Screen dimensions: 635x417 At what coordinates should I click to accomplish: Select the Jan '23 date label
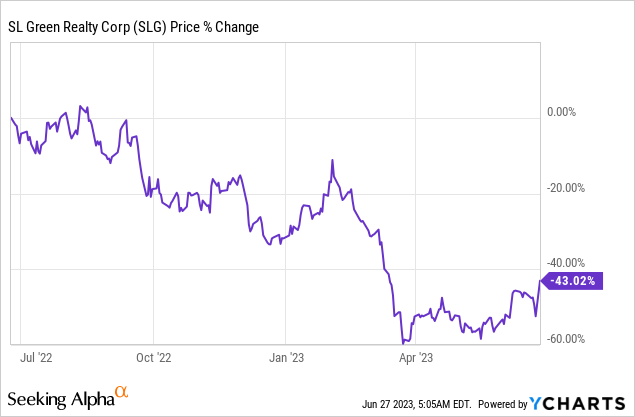coord(288,355)
